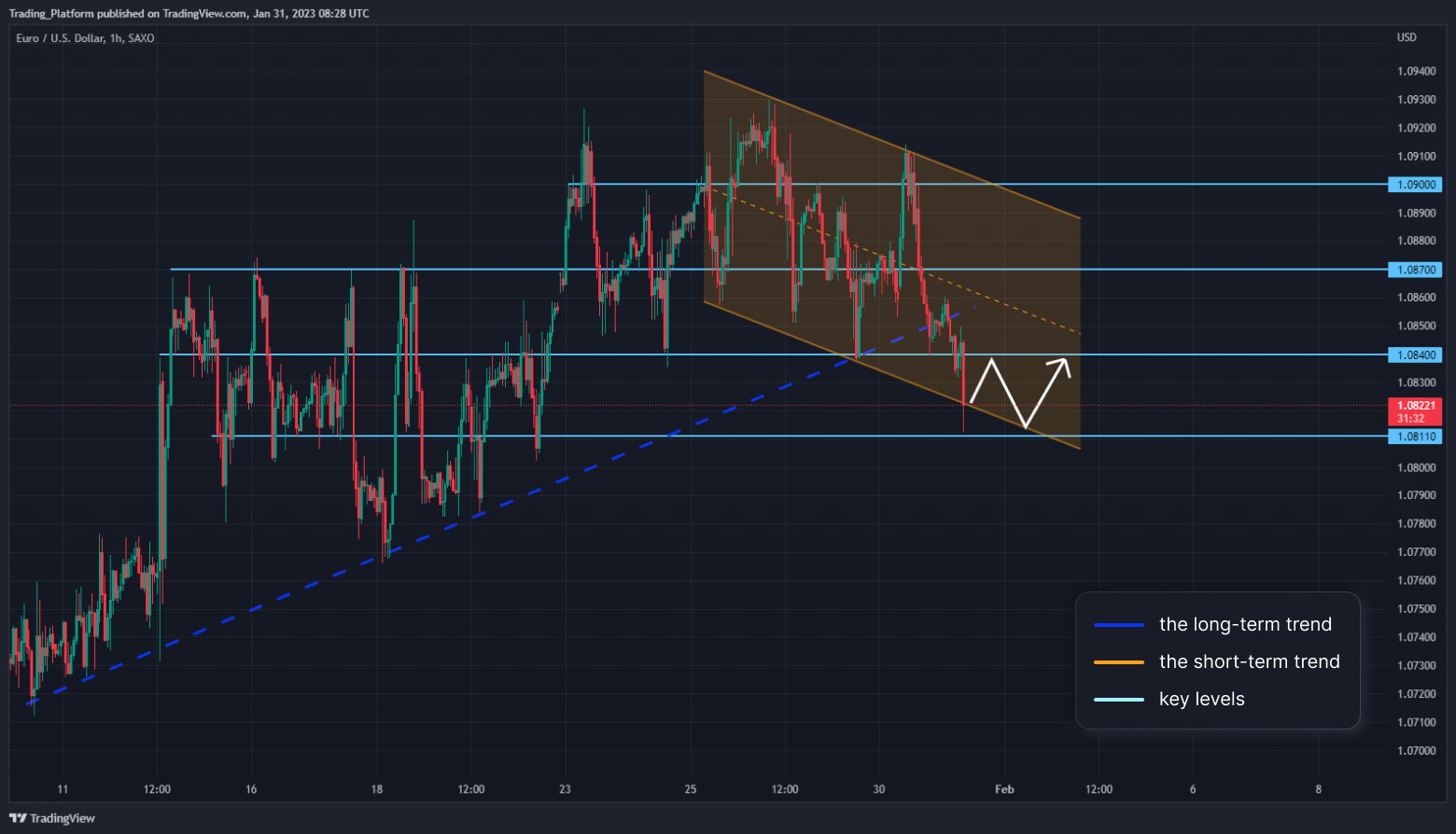The height and width of the screenshot is (834, 1456).
Task: Click the 'Feb' label on time axis
Action: 1004,789
